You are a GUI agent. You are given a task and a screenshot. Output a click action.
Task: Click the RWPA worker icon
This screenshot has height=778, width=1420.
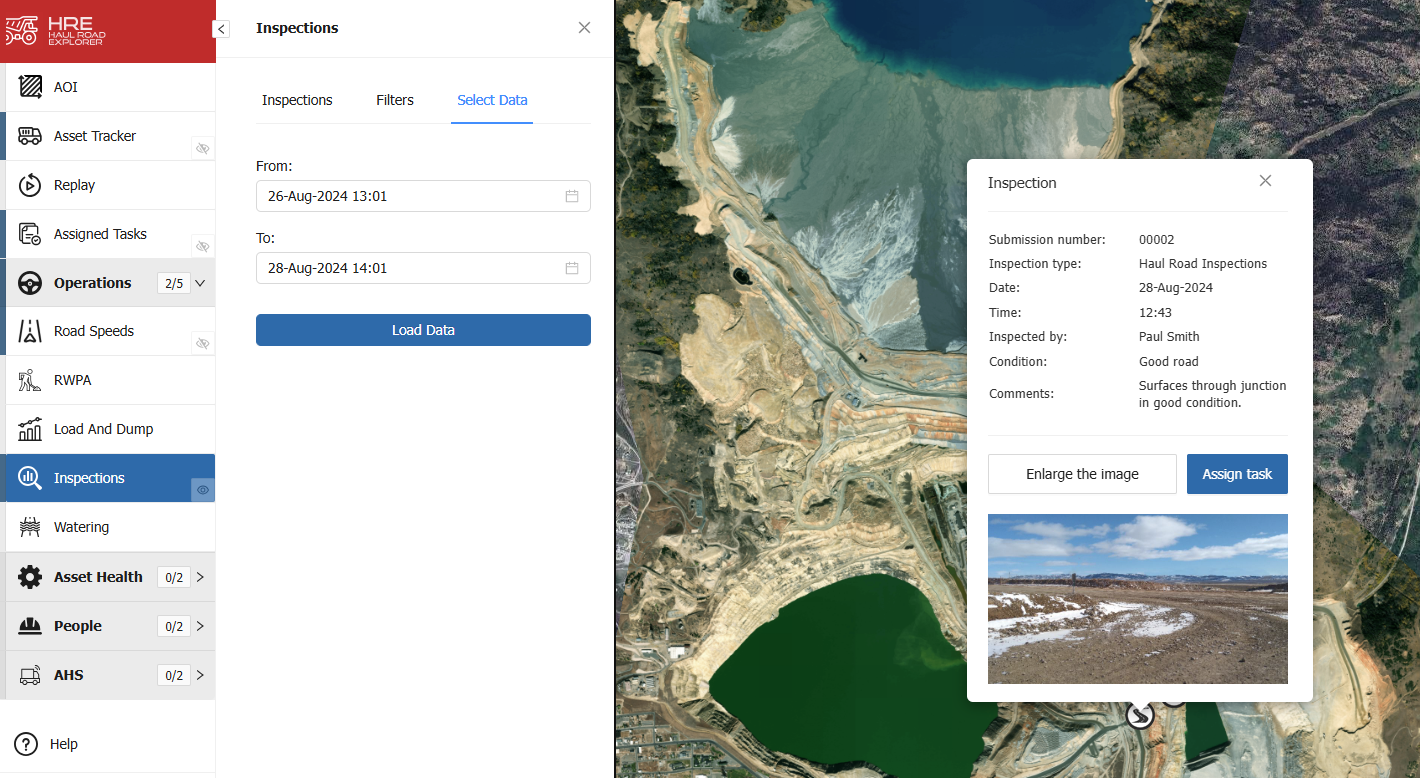[x=30, y=380]
